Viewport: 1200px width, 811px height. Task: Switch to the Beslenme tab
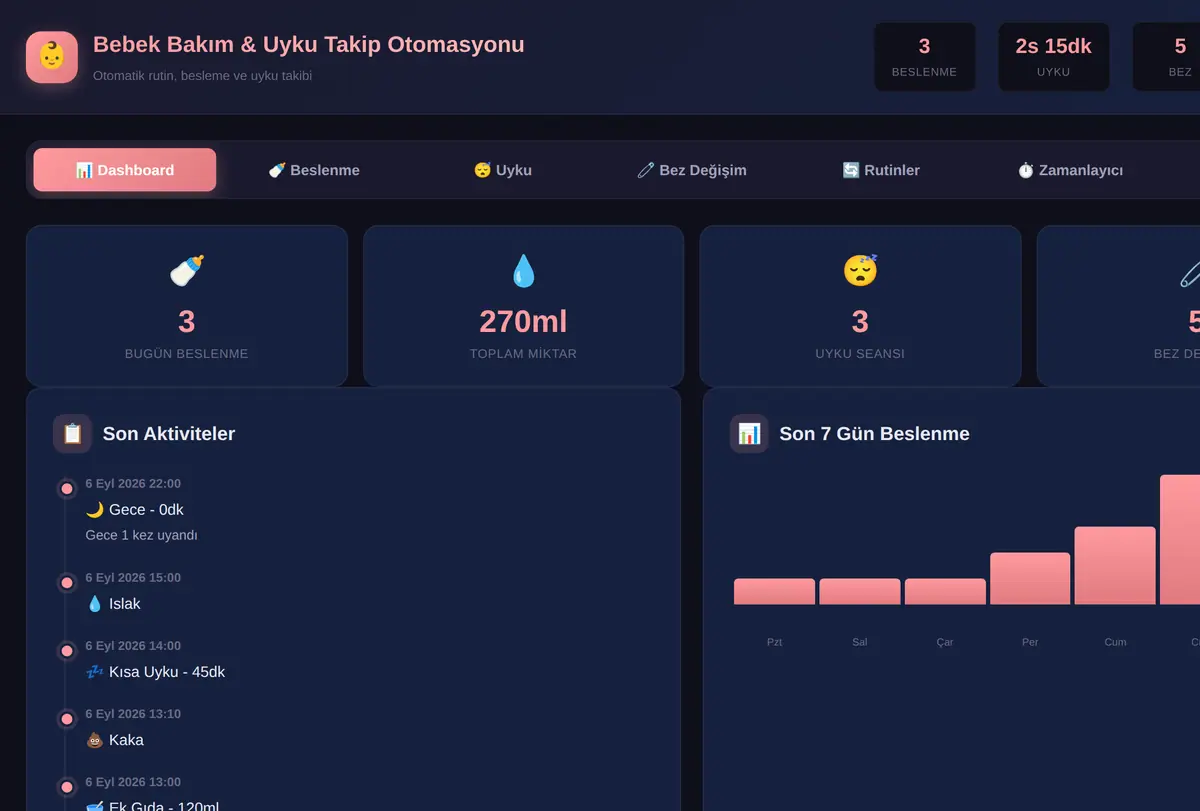(314, 170)
